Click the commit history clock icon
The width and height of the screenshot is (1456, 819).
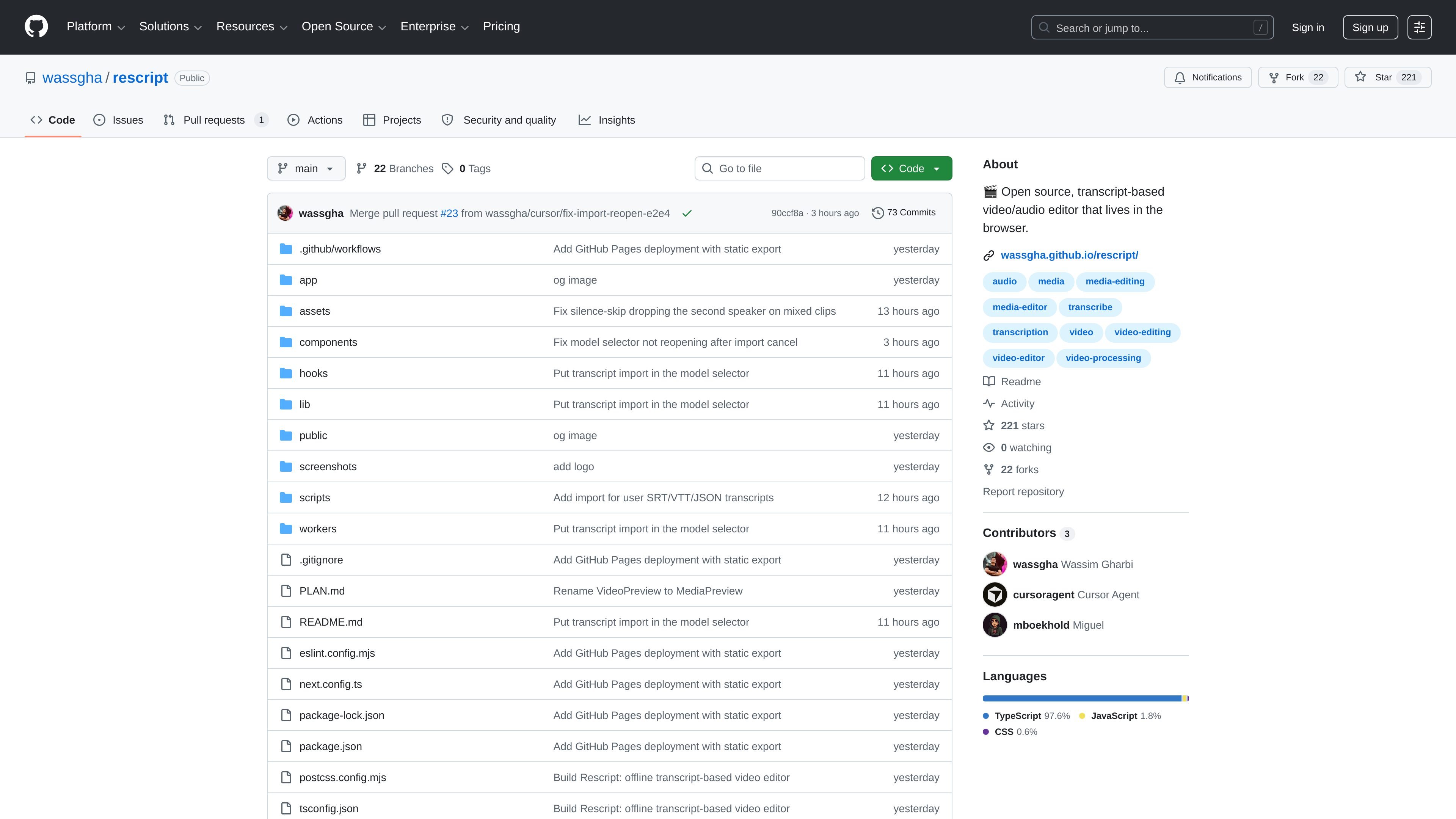pos(878,213)
